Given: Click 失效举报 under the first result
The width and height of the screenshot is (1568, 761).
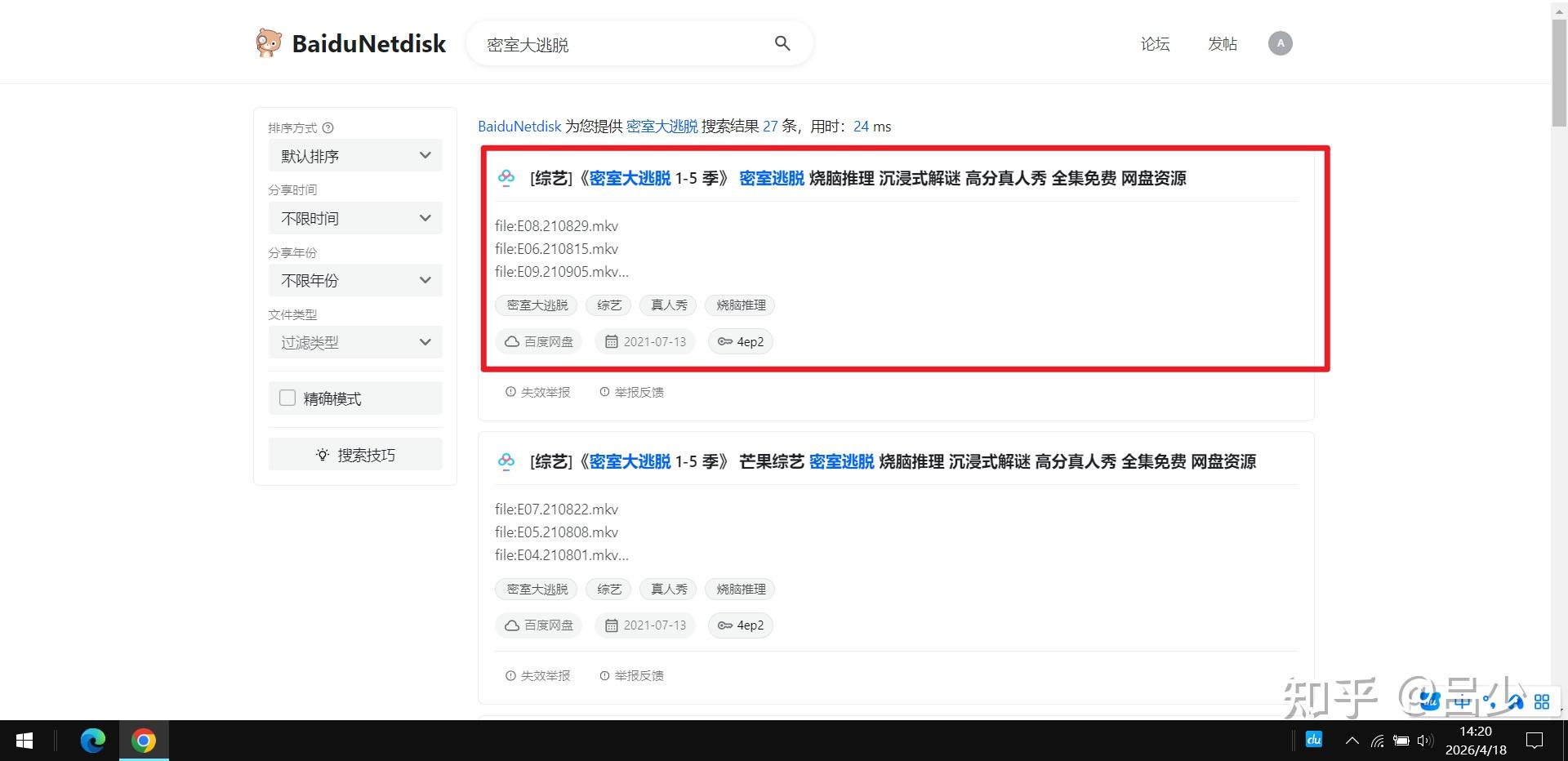Looking at the screenshot, I should 538,392.
